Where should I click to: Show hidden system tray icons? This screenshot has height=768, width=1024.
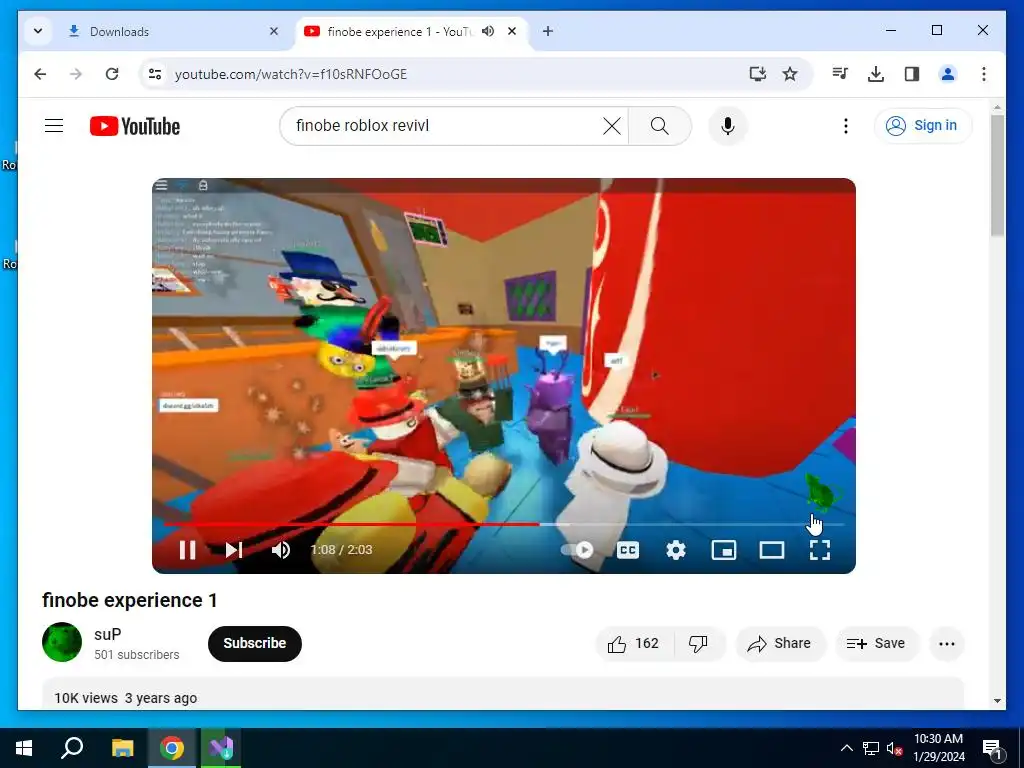point(846,748)
